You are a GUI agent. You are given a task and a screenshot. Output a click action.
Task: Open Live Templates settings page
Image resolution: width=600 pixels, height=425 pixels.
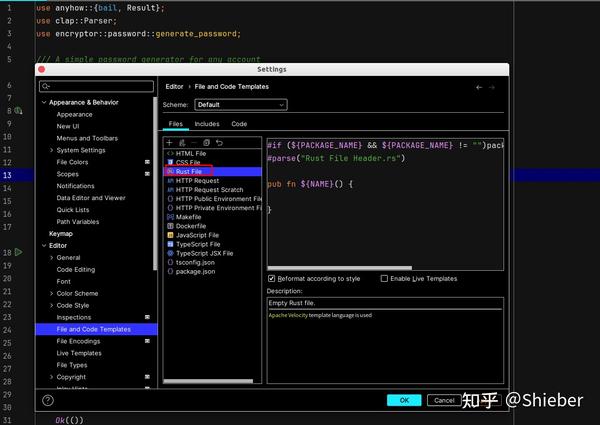(79, 353)
